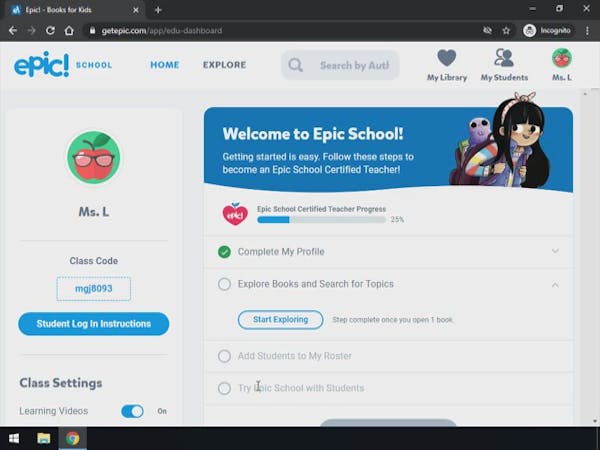This screenshot has width=600, height=450.
Task: Select Try Epic School with Students circle
Action: [x=224, y=388]
